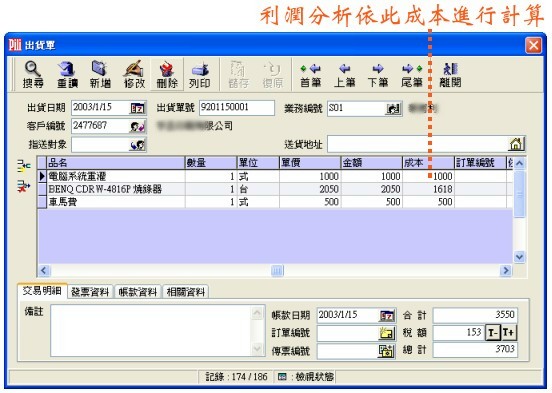Go to next record with 下筆
552x393 pixels.
point(378,74)
